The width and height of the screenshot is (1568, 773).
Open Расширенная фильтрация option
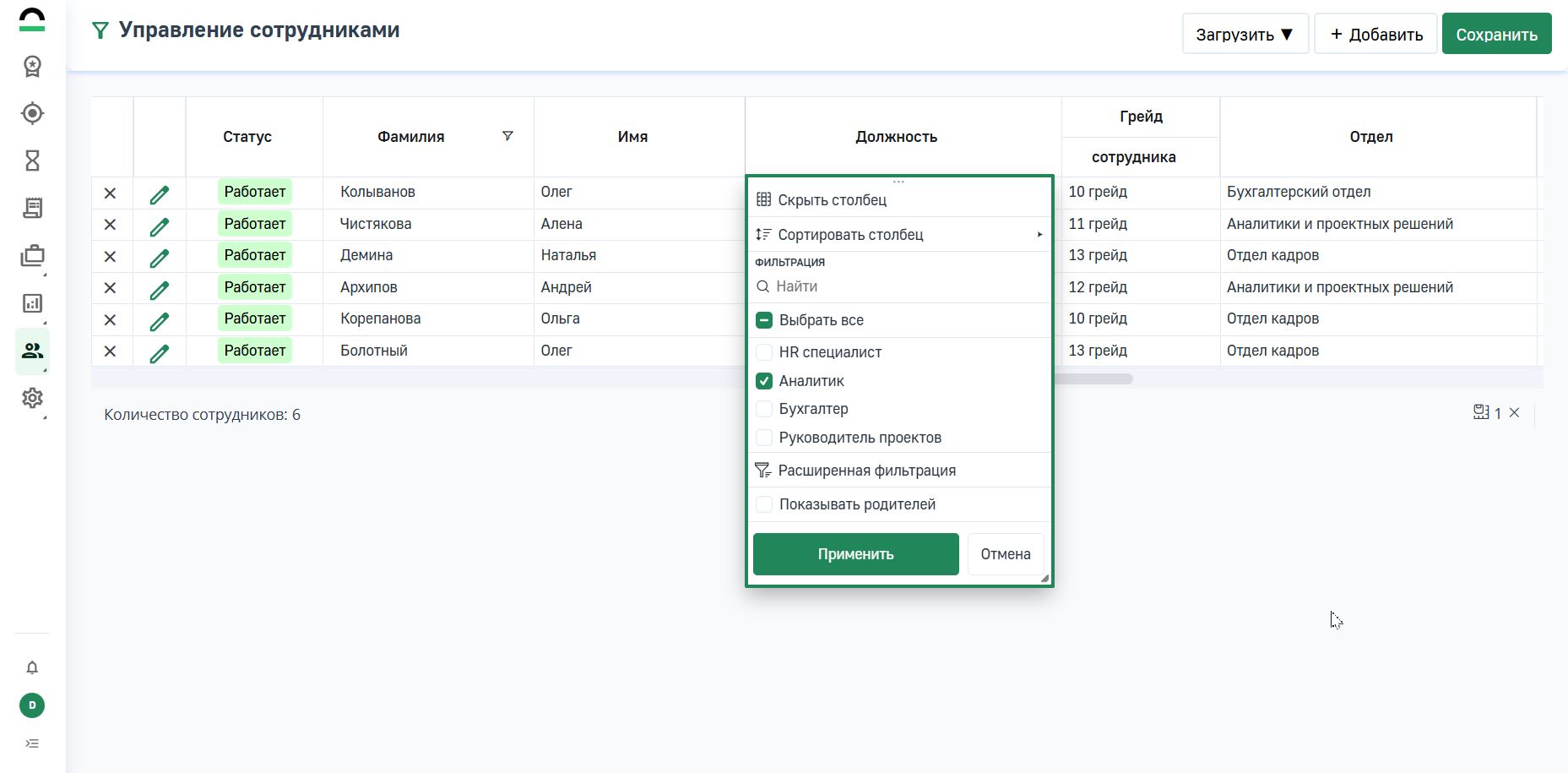pos(866,471)
